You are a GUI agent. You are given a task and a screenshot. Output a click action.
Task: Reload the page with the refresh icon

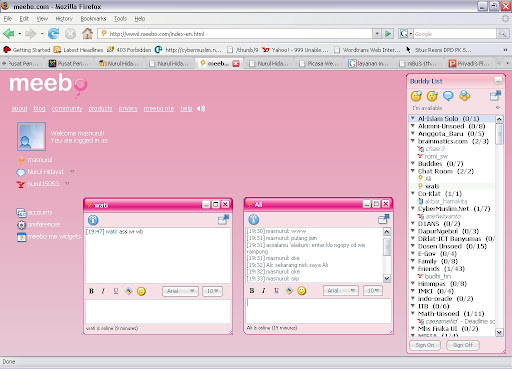[x=53, y=33]
